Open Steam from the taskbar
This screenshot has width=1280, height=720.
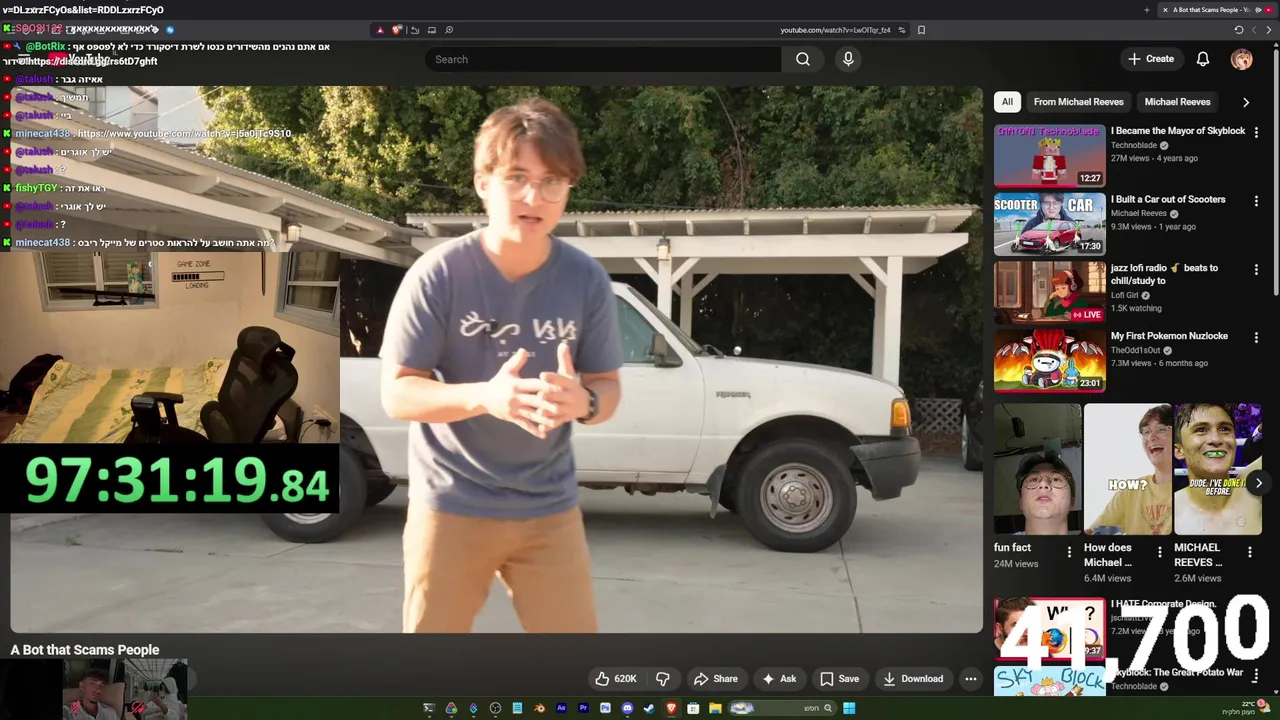pyautogui.click(x=649, y=708)
